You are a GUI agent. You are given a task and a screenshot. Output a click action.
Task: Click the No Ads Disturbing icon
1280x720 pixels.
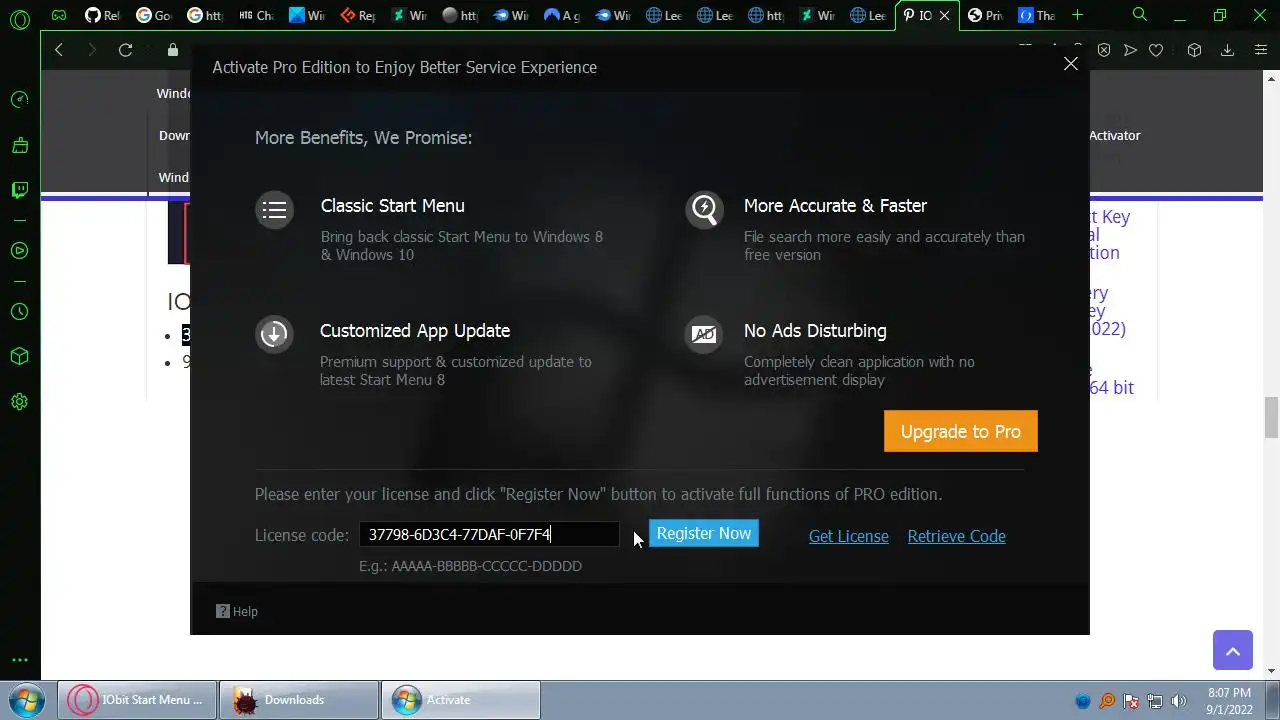click(704, 334)
